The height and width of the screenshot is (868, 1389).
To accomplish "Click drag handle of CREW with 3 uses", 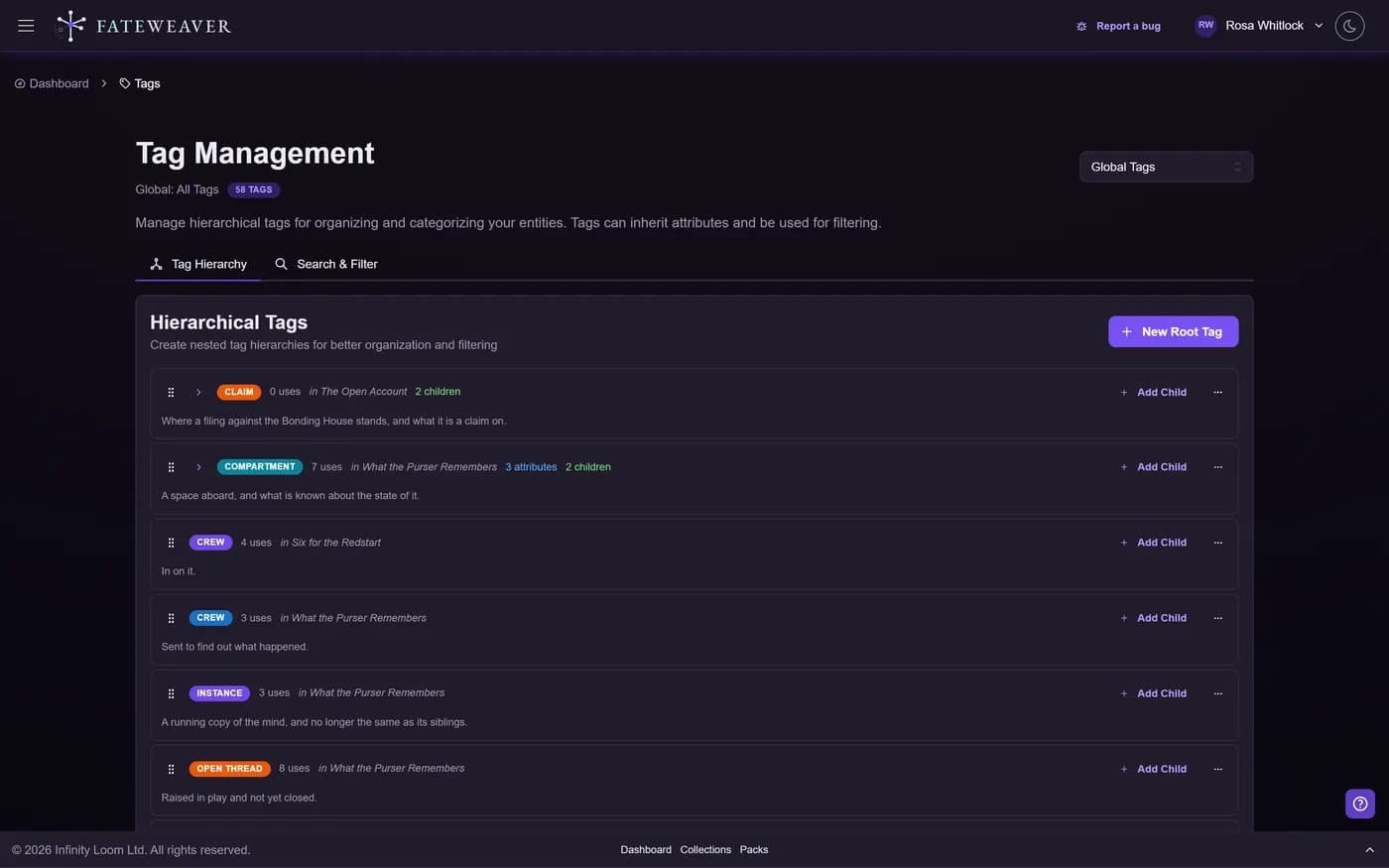I will click(x=171, y=618).
